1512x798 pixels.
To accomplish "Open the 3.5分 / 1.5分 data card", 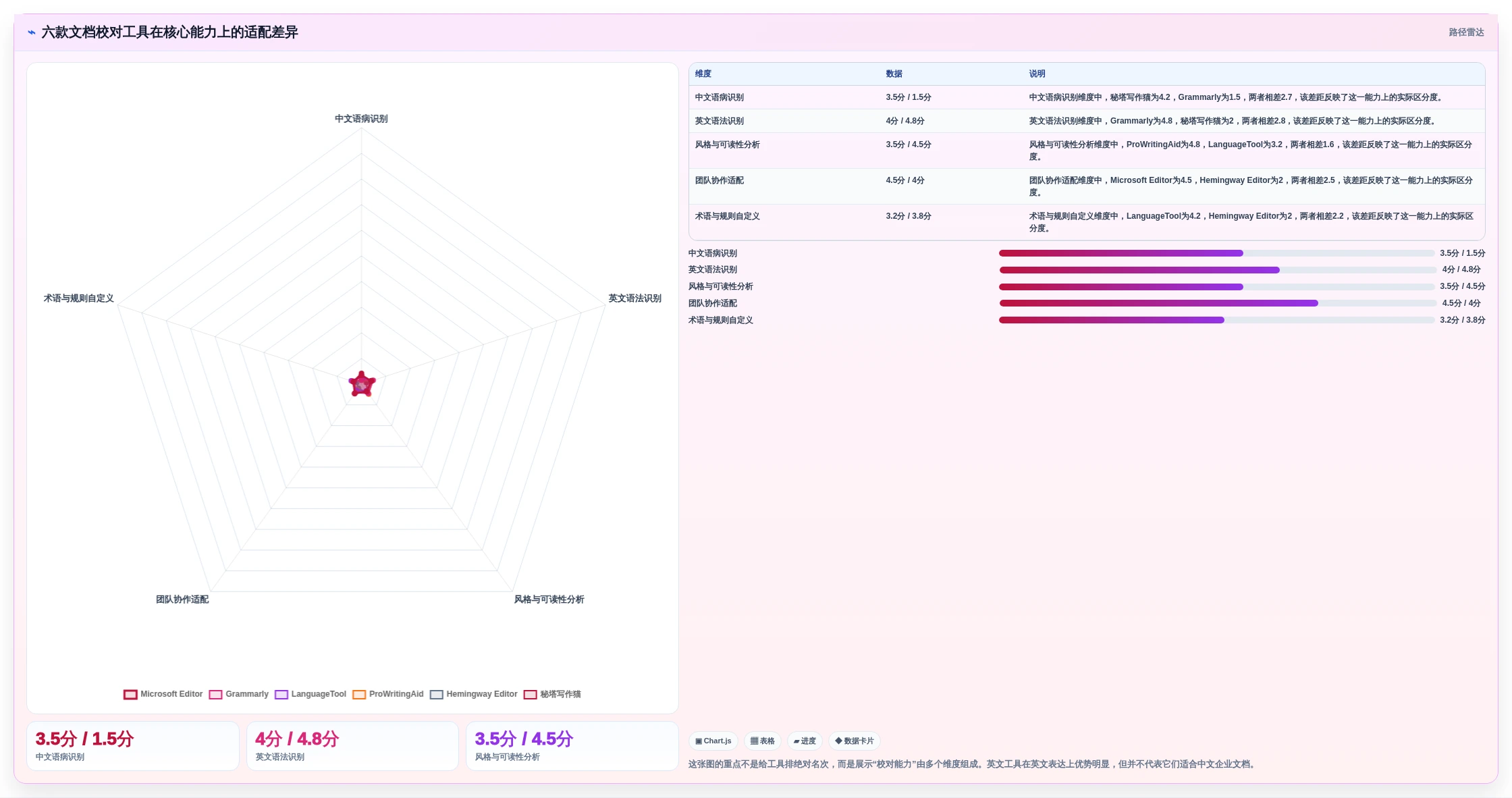I will pyautogui.click(x=133, y=746).
